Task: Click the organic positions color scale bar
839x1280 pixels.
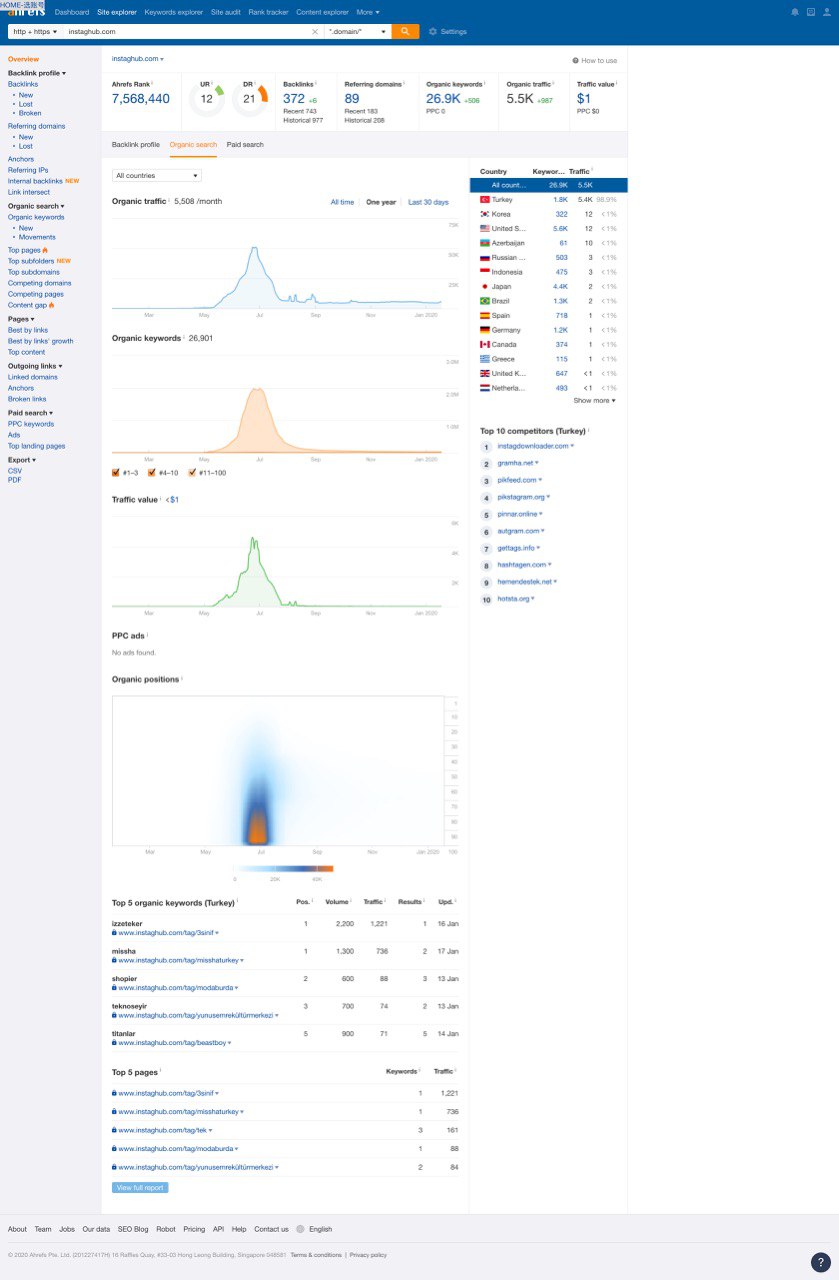Action: 284,868
